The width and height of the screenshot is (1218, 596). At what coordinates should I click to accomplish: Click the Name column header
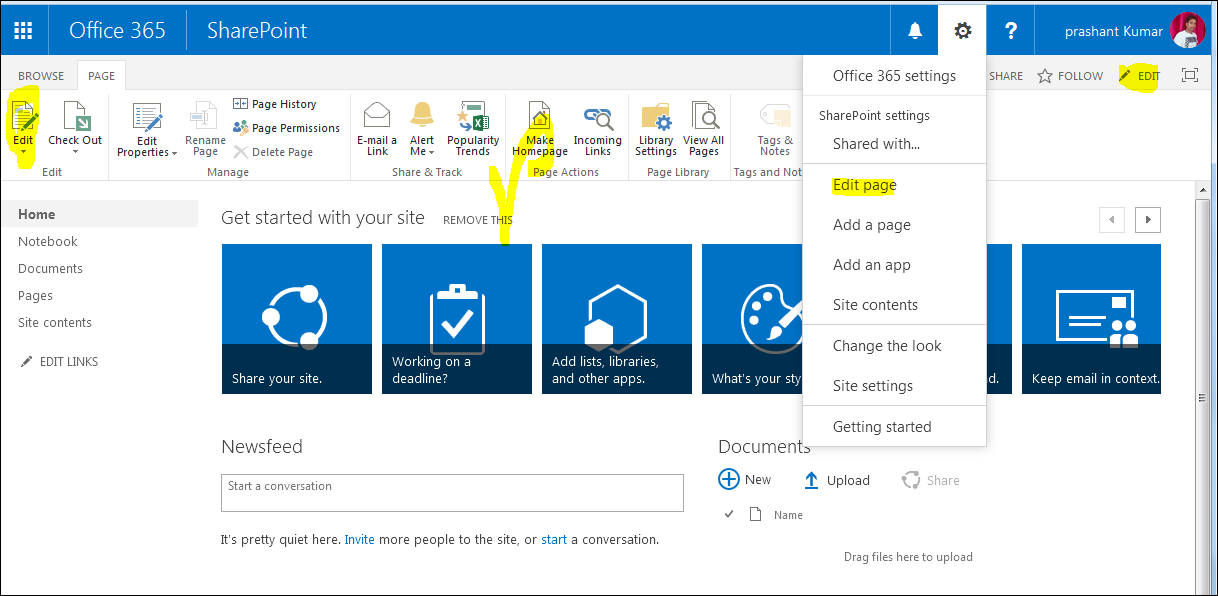(788, 515)
